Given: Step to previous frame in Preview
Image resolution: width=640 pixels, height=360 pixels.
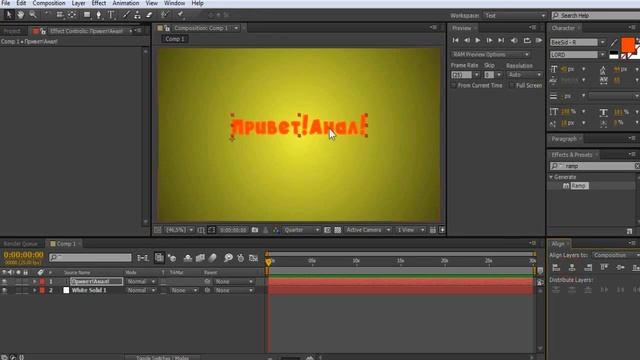Looking at the screenshot, I should pyautogui.click(x=467, y=40).
